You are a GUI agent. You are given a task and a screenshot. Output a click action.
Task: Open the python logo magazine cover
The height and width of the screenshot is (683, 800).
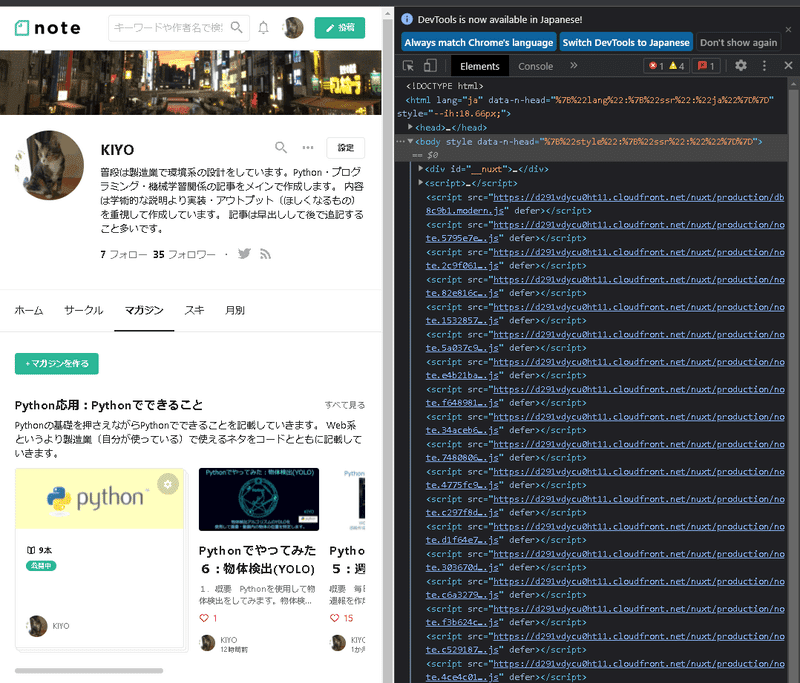tap(99, 498)
